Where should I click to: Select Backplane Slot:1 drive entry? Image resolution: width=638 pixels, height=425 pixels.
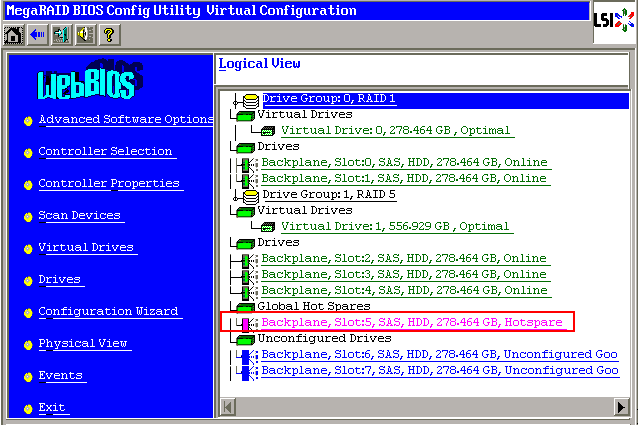[x=404, y=179]
